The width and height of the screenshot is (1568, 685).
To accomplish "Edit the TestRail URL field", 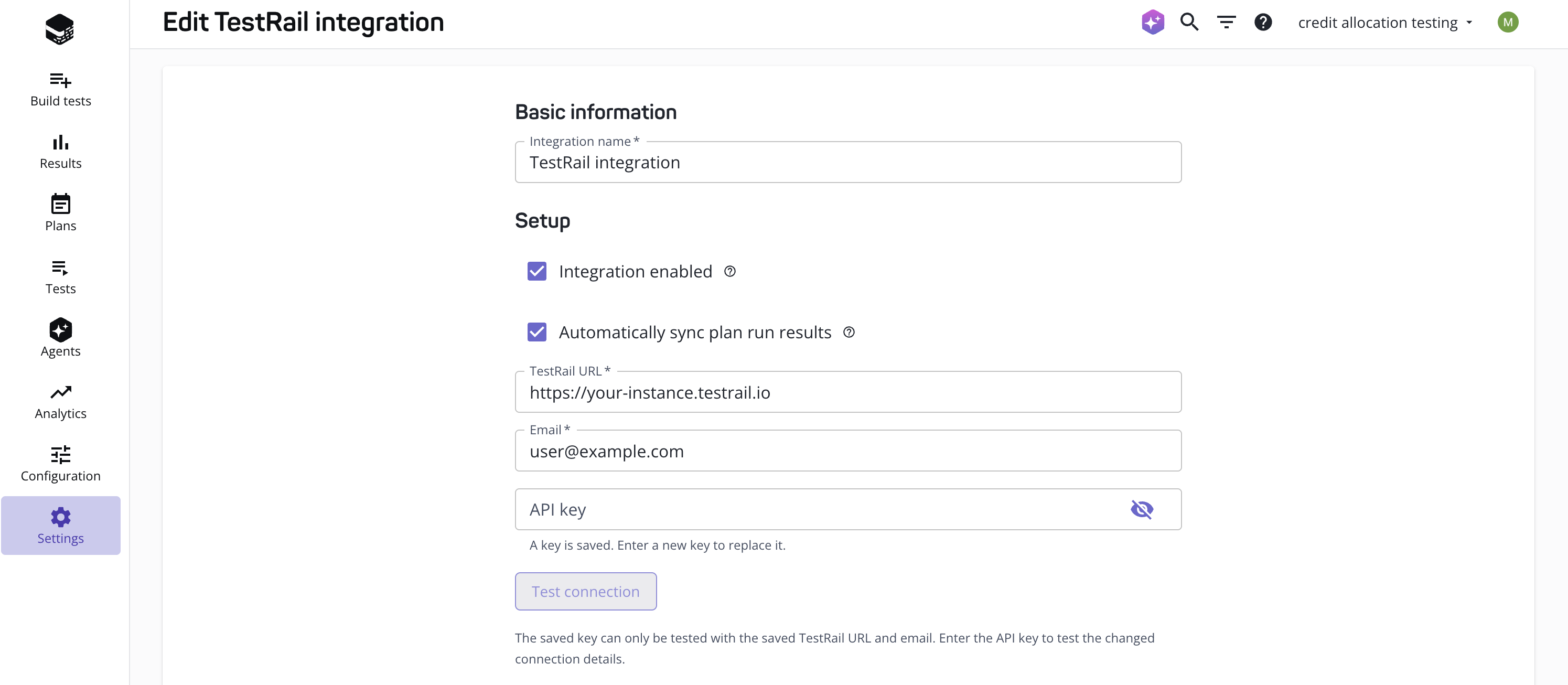I will pyautogui.click(x=848, y=392).
